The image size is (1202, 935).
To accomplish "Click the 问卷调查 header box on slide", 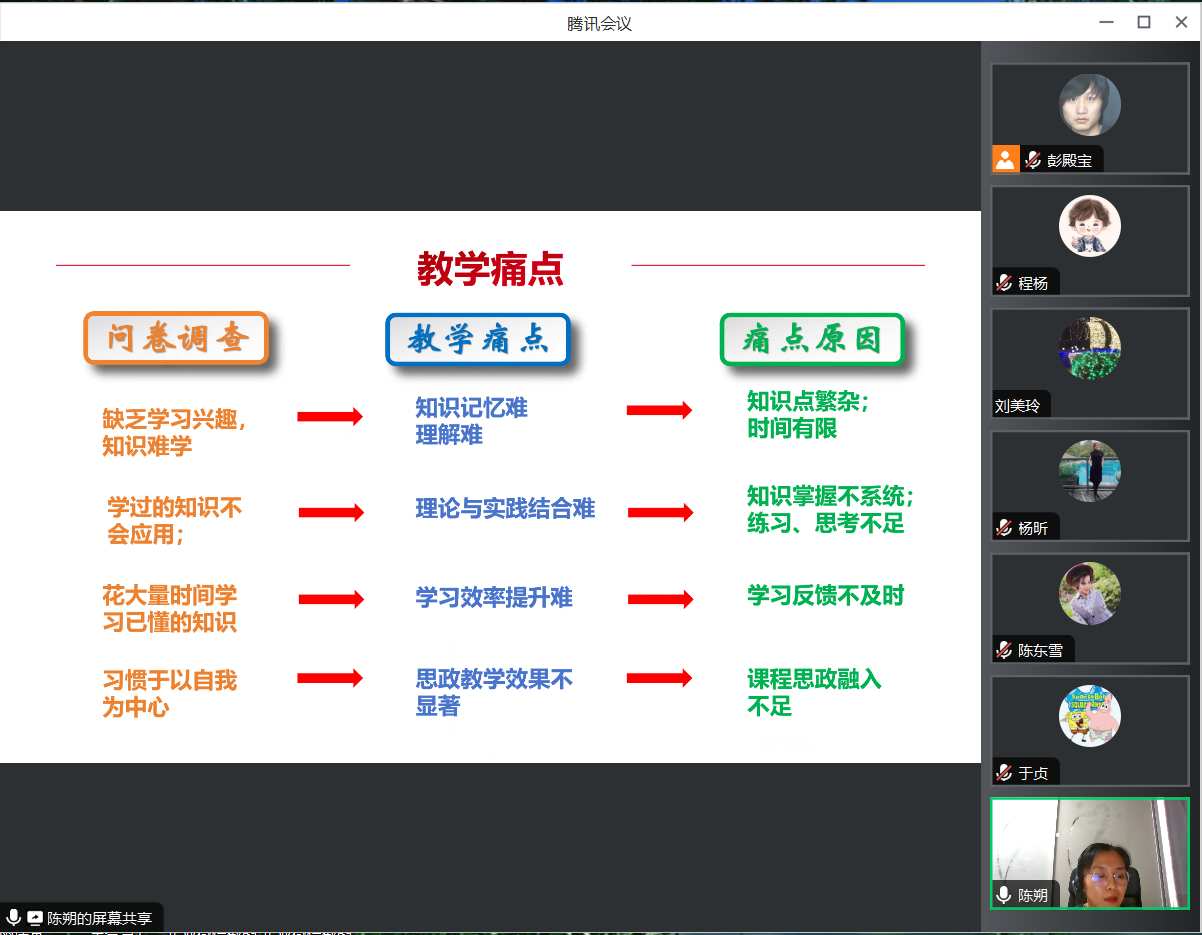I will tap(177, 339).
